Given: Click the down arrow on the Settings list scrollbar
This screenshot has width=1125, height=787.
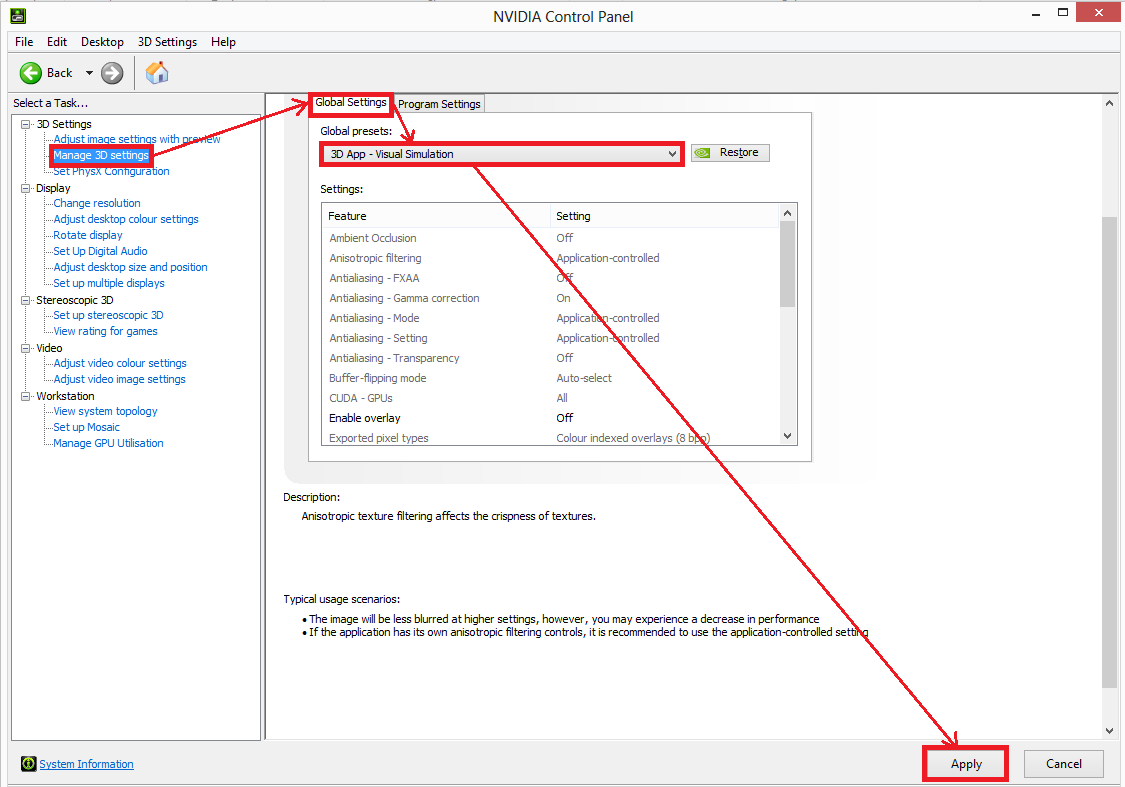Looking at the screenshot, I should pyautogui.click(x=788, y=436).
